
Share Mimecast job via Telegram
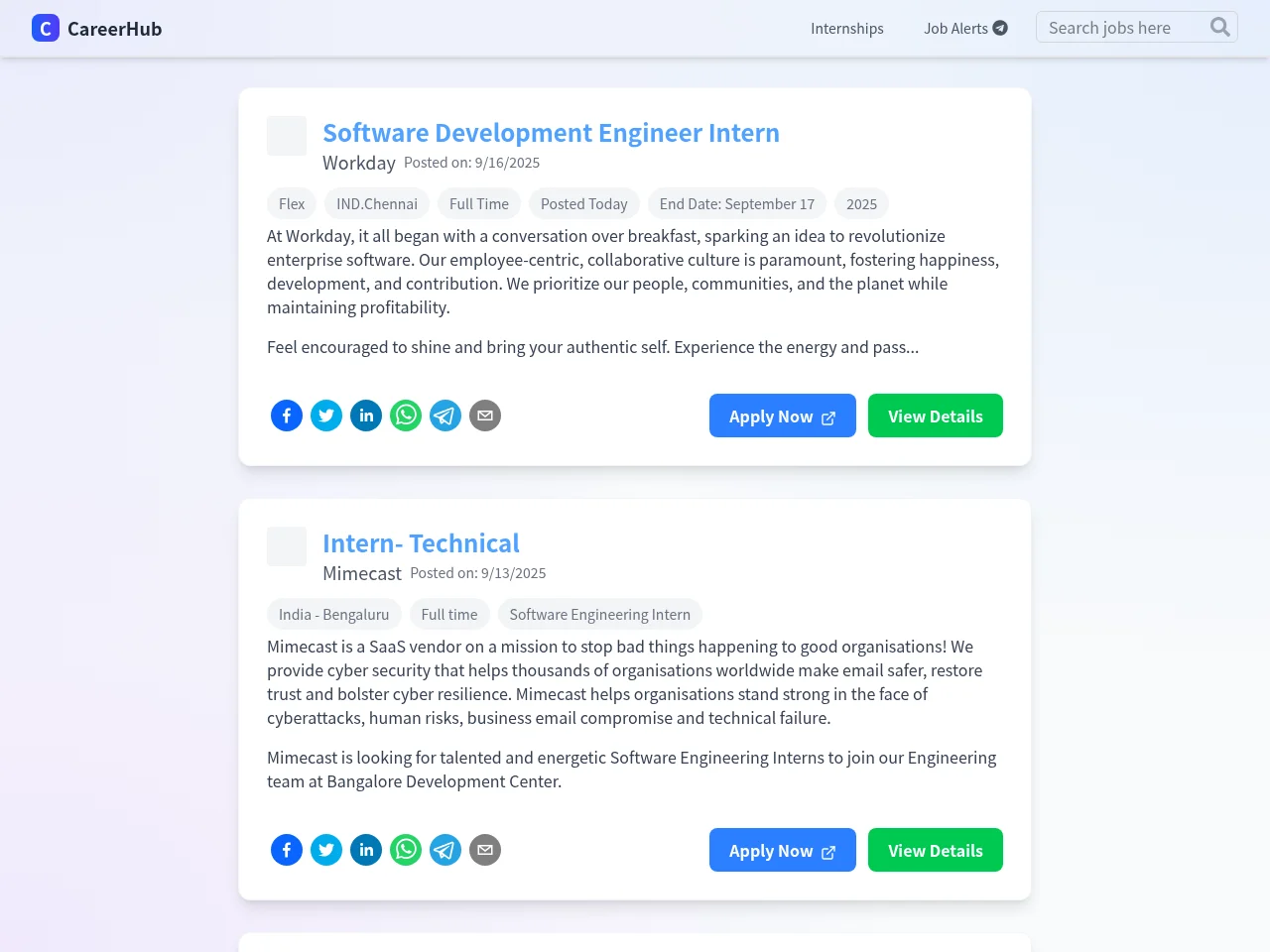445,850
